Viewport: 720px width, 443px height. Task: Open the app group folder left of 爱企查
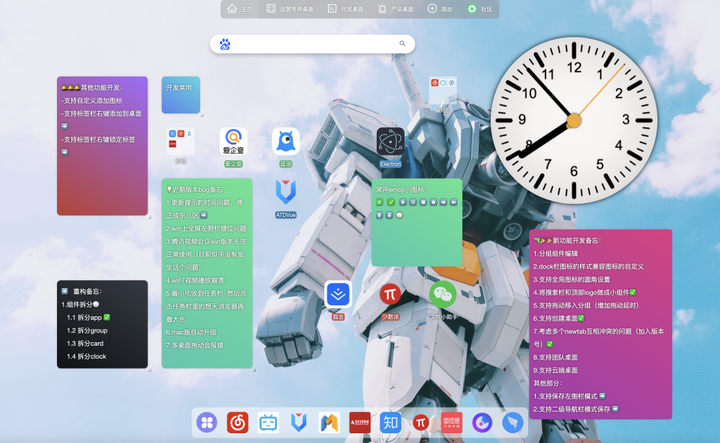(180, 141)
